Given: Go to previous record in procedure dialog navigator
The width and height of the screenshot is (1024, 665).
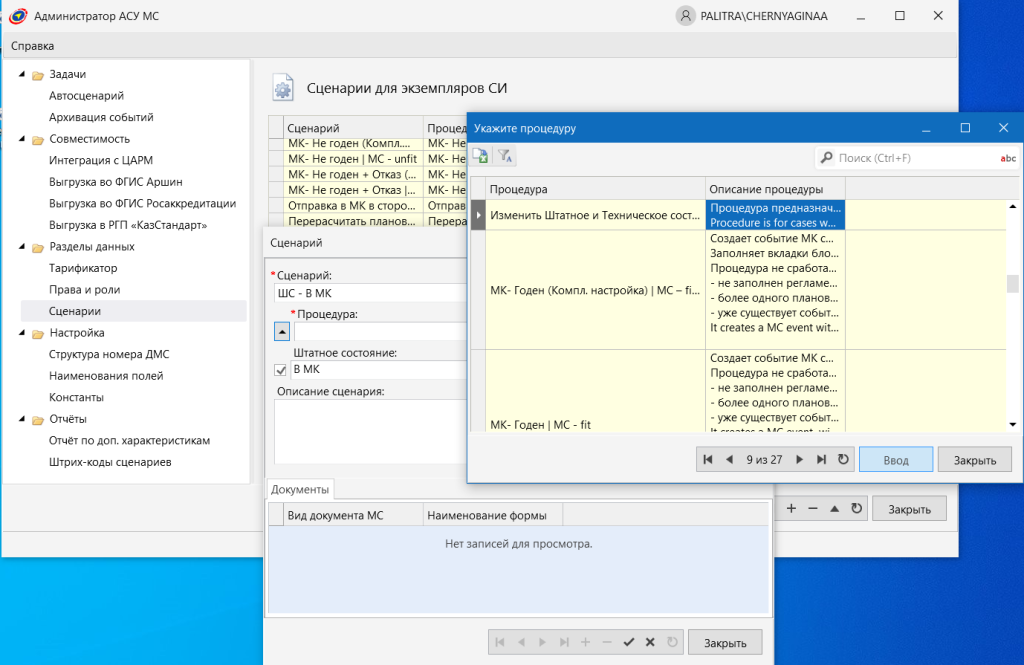Looking at the screenshot, I should click(729, 459).
